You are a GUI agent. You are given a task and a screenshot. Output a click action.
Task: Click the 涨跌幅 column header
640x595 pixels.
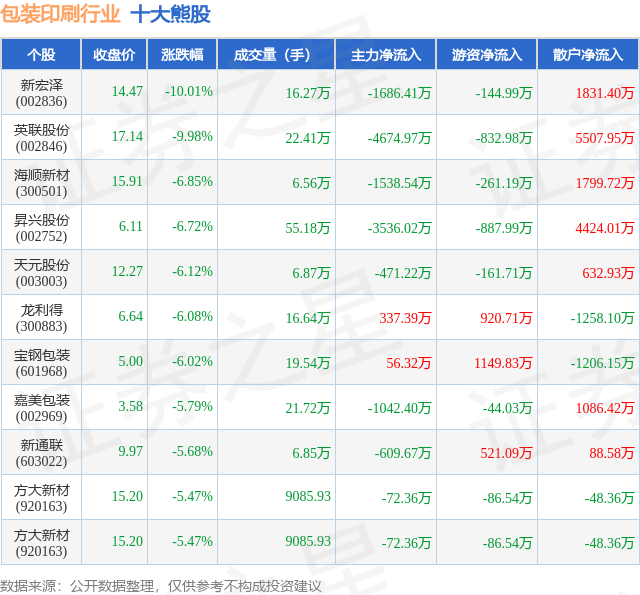pos(182,55)
